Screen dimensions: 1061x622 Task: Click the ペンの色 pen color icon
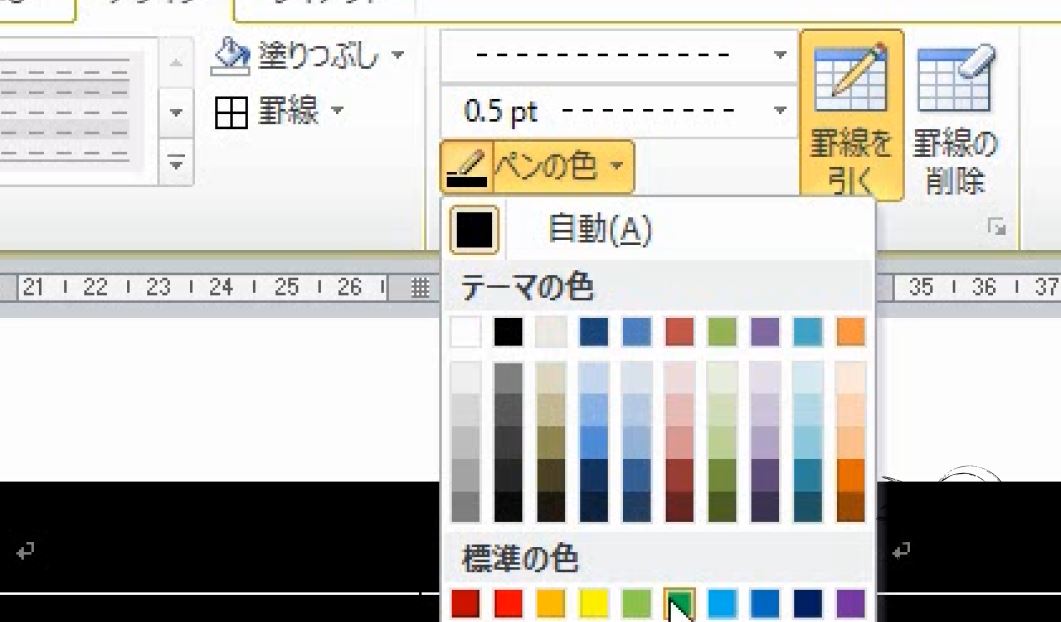[x=466, y=166]
